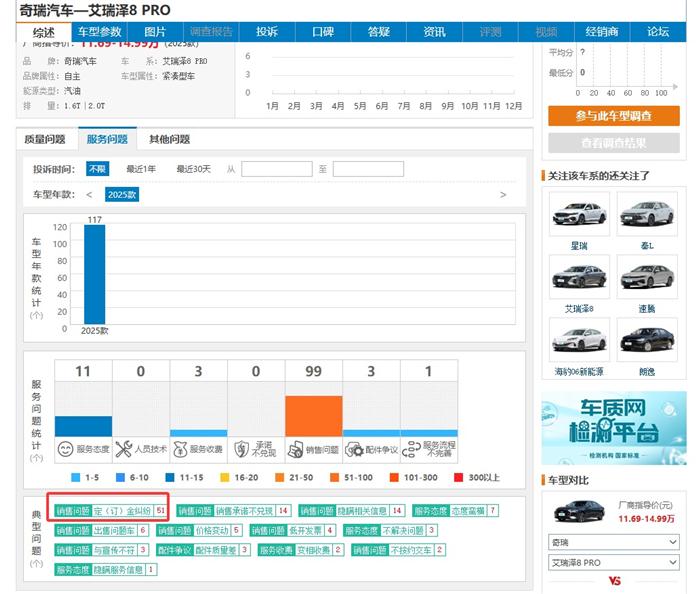Click the start date input after 从
The height and width of the screenshot is (594, 700).
[276, 169]
